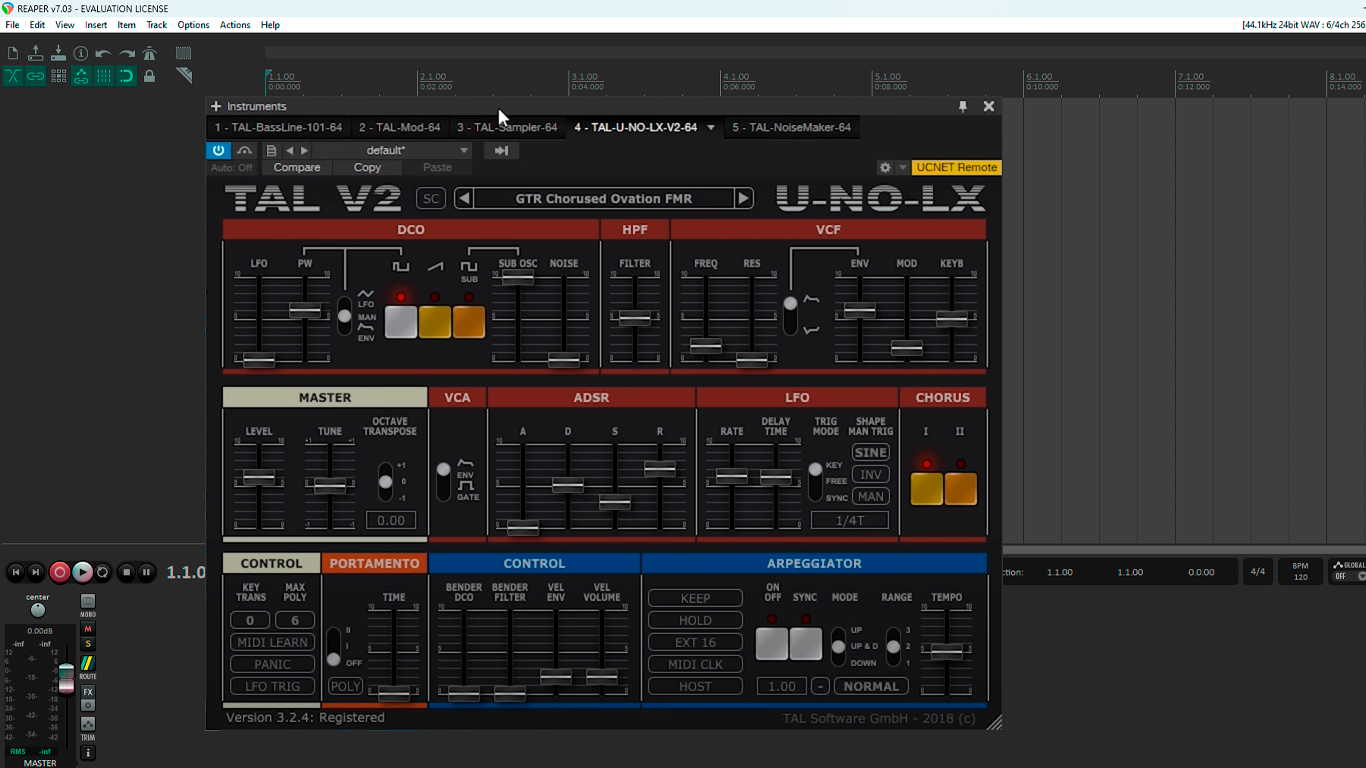Click the Open Project toolbar icon
1366x768 pixels.
tap(36, 53)
